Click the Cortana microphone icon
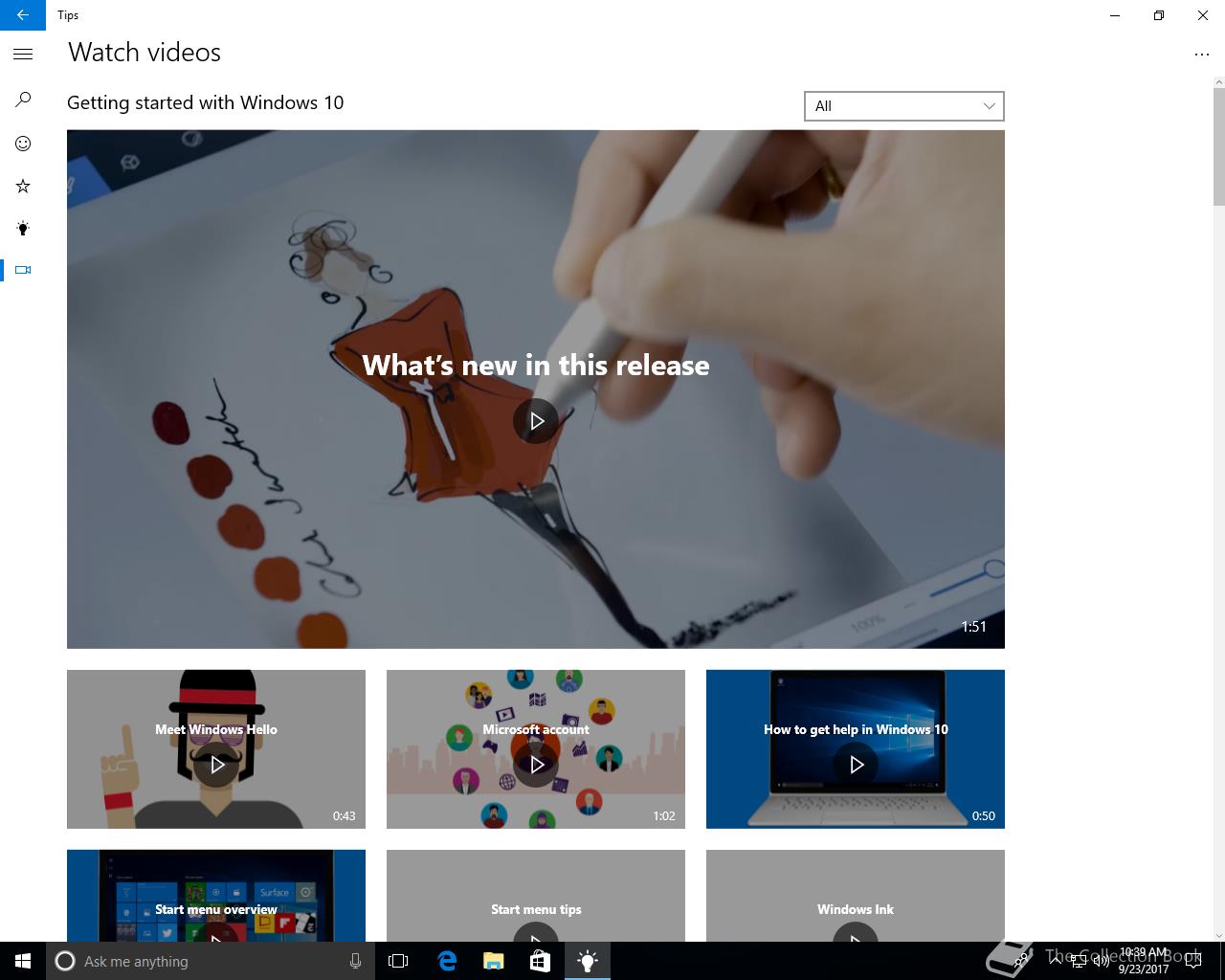This screenshot has width=1225, height=980. coord(355,961)
